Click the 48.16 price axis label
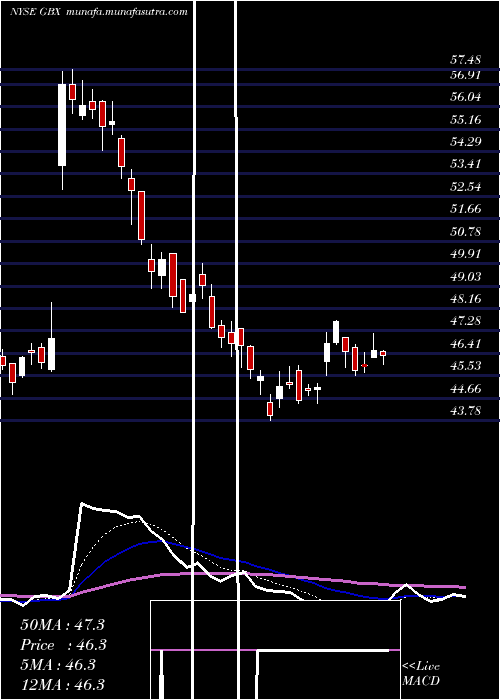This screenshot has height=700, width=500. [465, 299]
